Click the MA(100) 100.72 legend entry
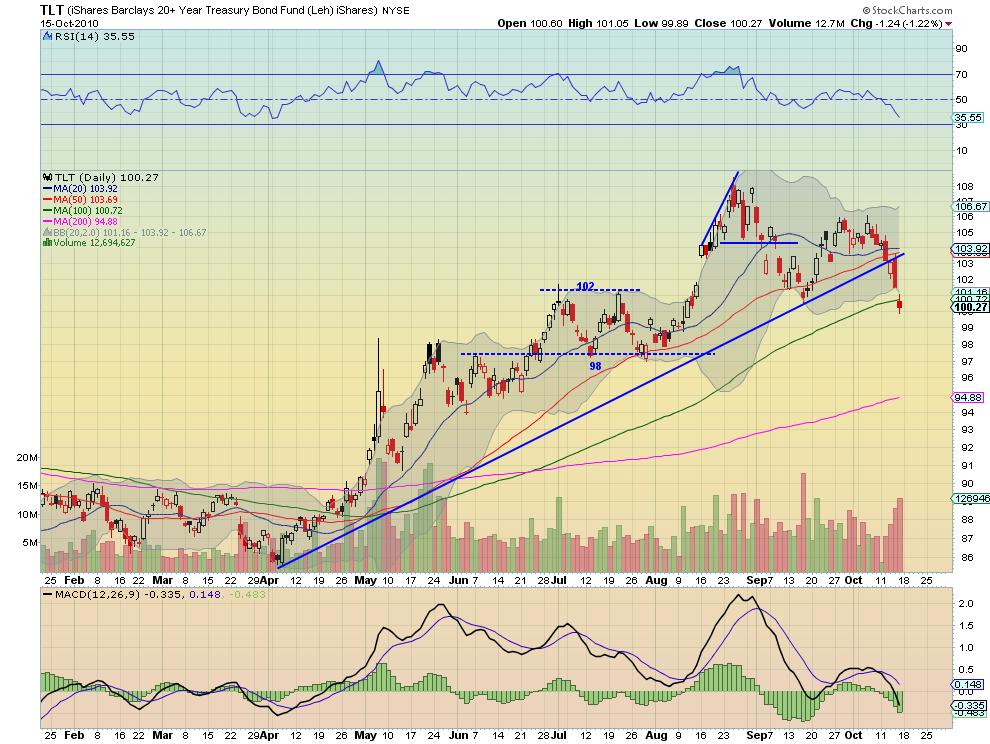Viewport: 990px width, 744px height. click(x=88, y=210)
